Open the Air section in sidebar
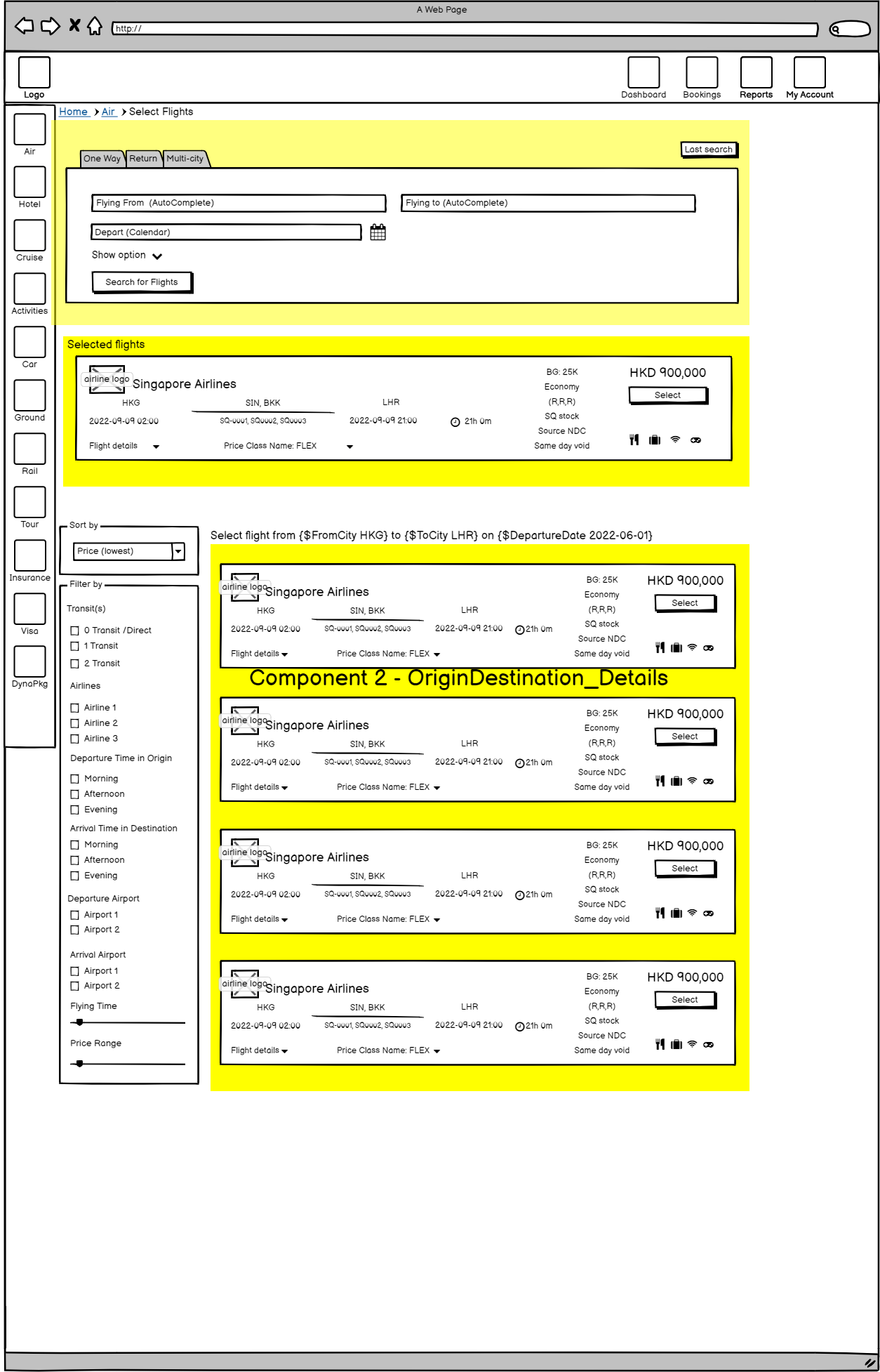The width and height of the screenshot is (880, 1372). pyautogui.click(x=29, y=130)
